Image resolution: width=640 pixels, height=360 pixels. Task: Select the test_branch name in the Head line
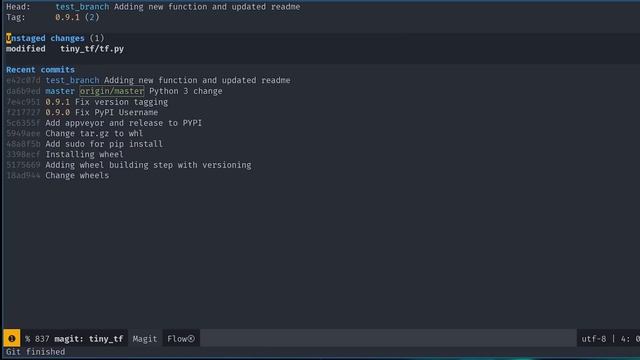click(82, 7)
